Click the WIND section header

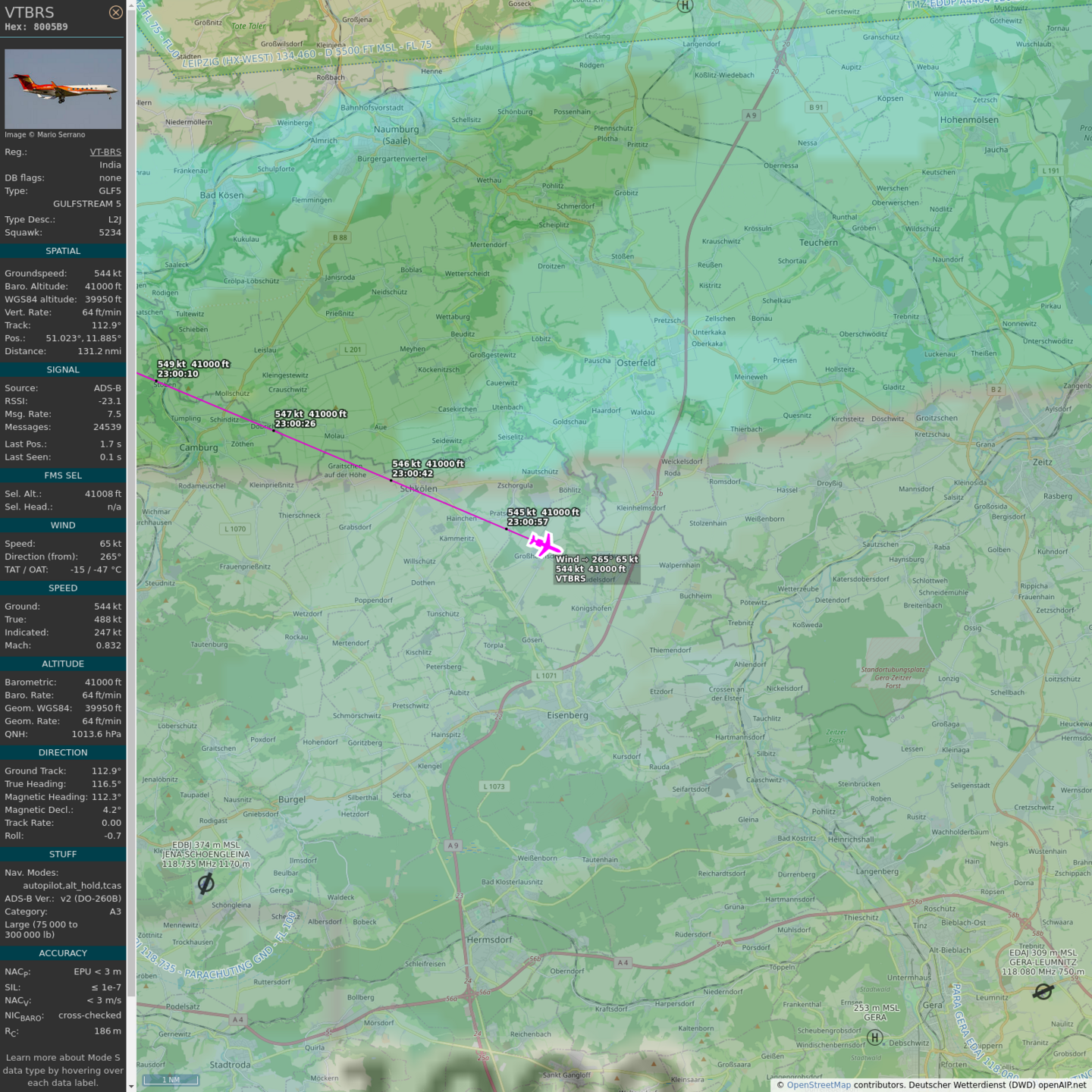point(63,526)
